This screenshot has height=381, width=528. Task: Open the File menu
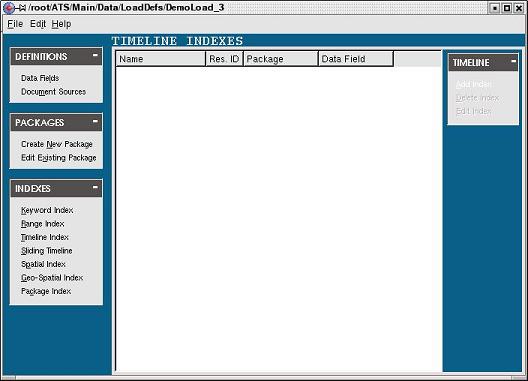15,24
